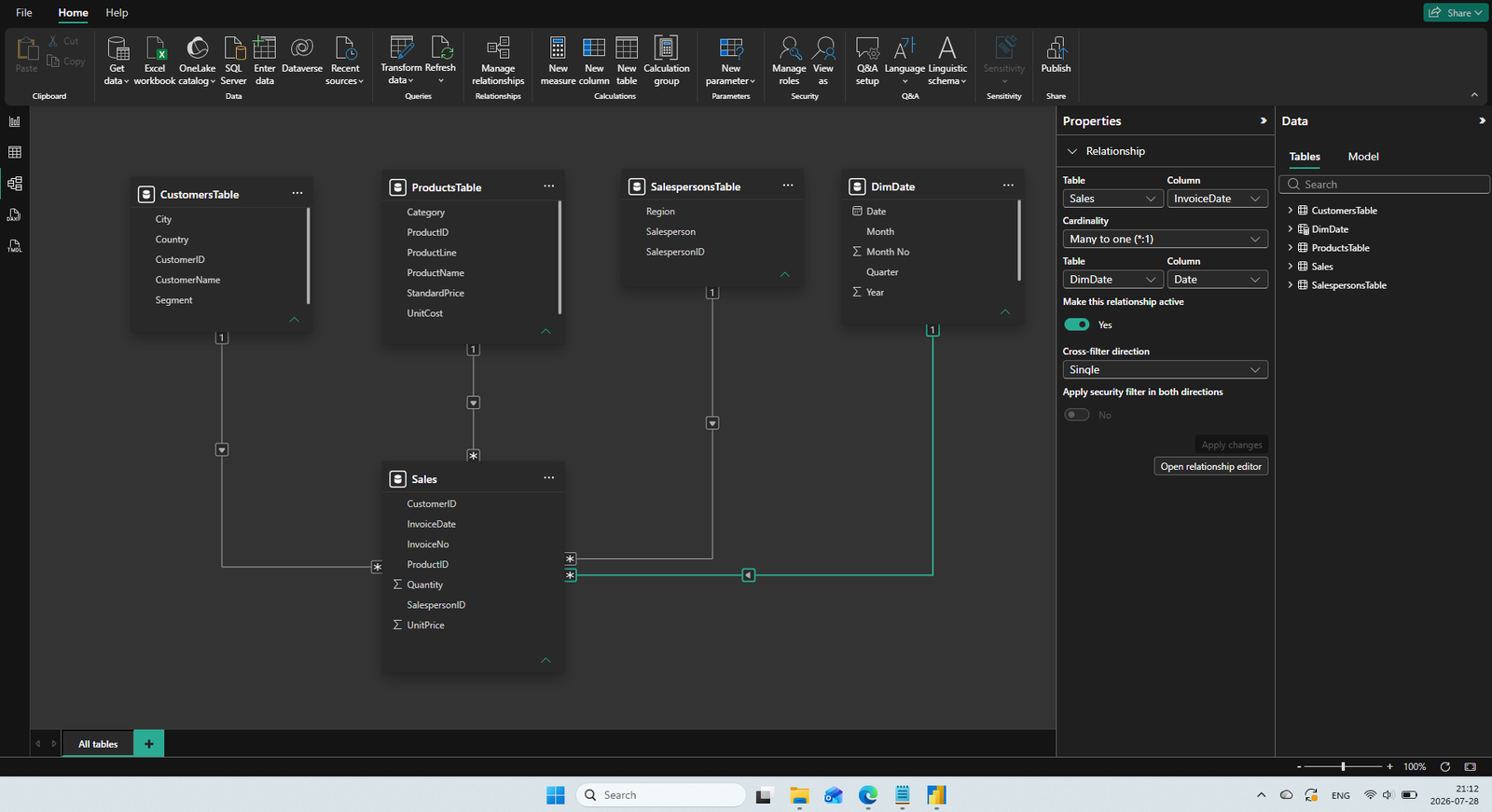1492x812 pixels.
Task: Open Q&A setup
Action: click(x=867, y=62)
